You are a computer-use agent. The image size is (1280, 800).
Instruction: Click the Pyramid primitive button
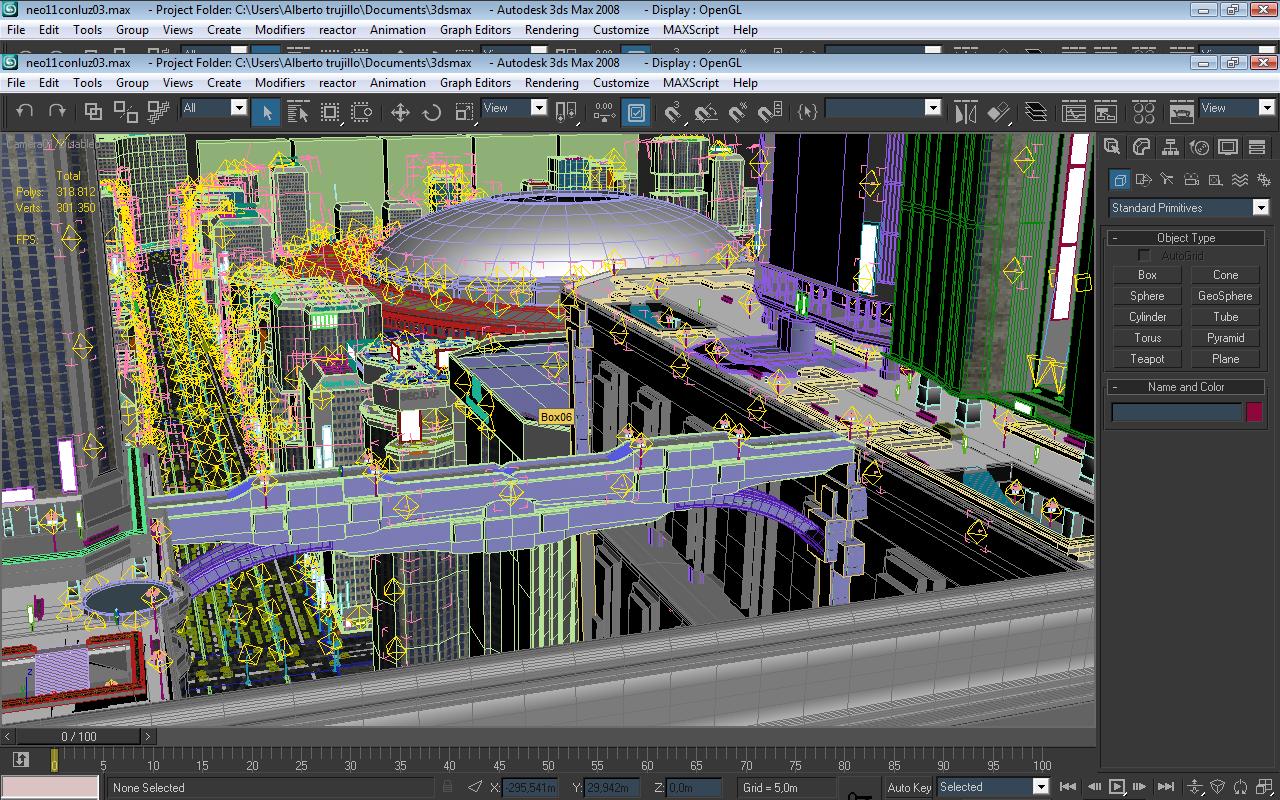click(x=1225, y=338)
